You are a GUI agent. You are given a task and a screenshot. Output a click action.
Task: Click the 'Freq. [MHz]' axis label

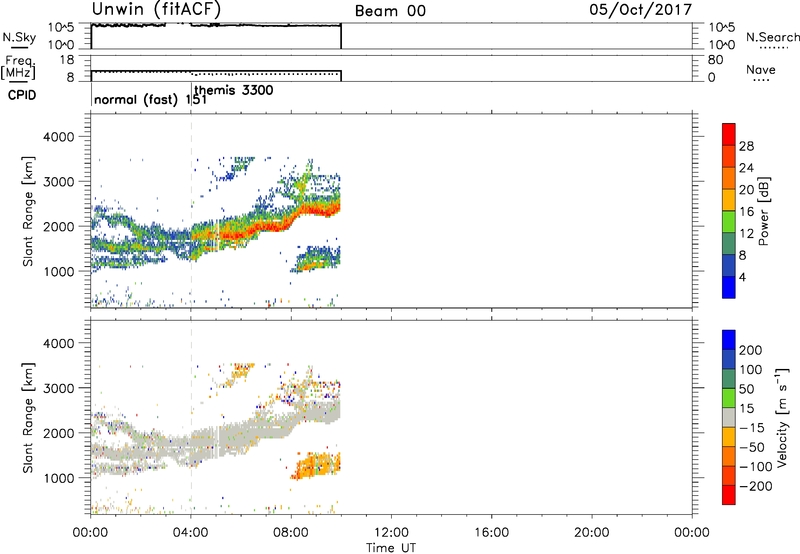click(18, 68)
